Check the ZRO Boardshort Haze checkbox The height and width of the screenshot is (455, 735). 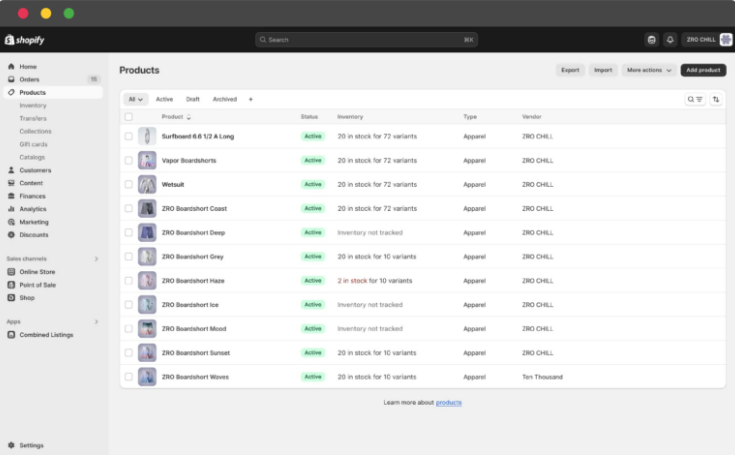128,281
